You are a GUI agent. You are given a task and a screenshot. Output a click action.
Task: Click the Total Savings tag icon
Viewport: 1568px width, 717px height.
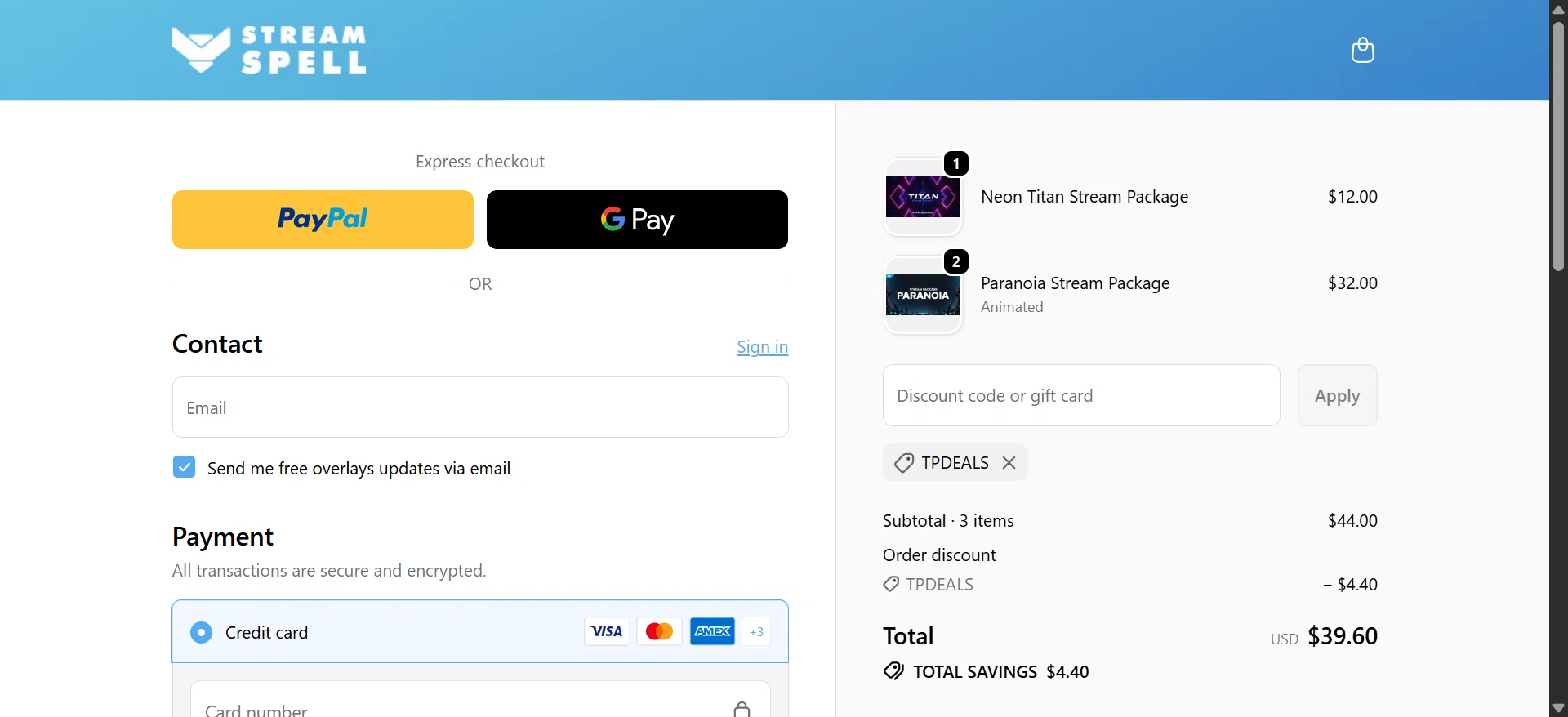(x=893, y=671)
